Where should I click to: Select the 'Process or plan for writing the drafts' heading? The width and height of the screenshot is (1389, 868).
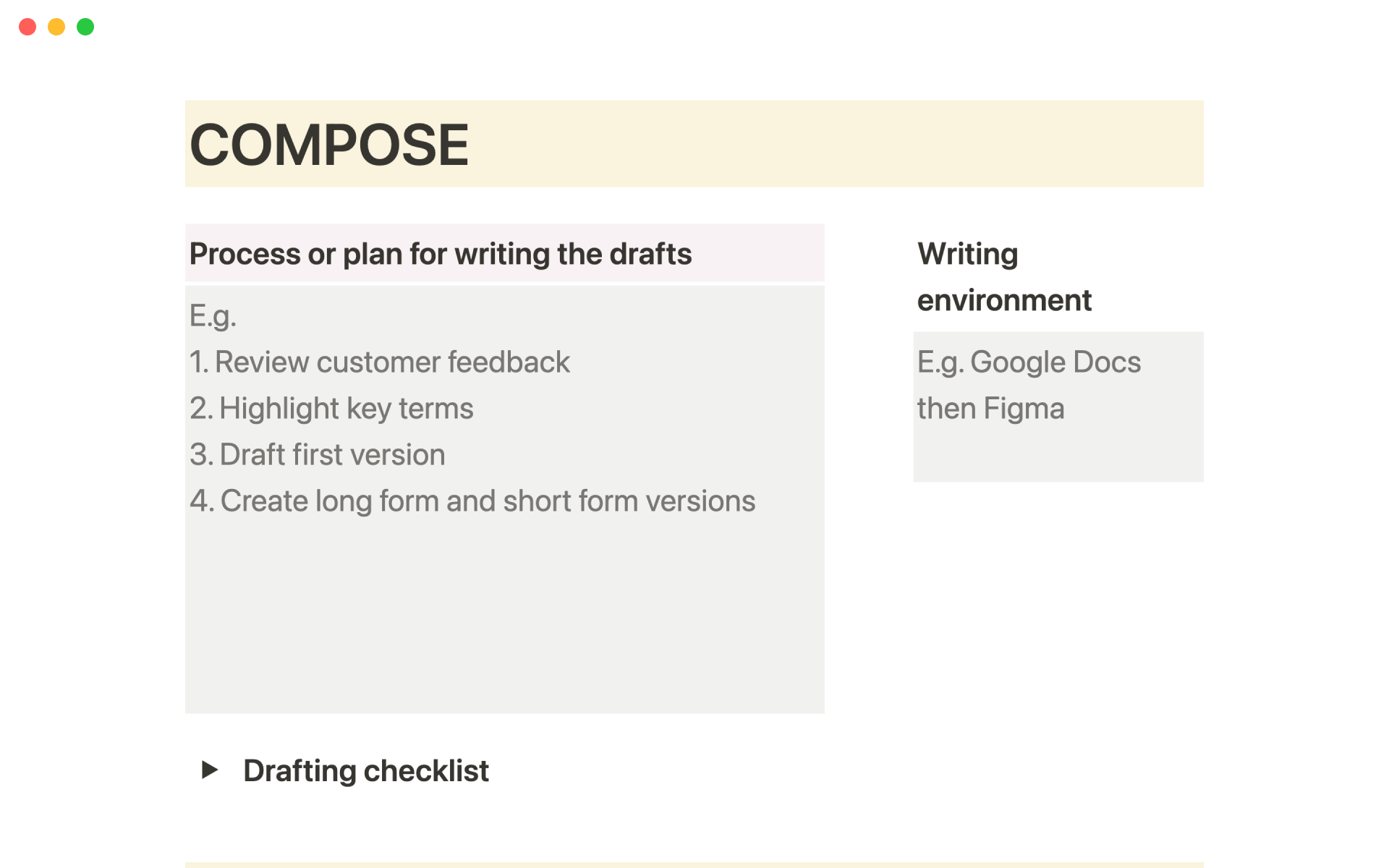point(440,254)
